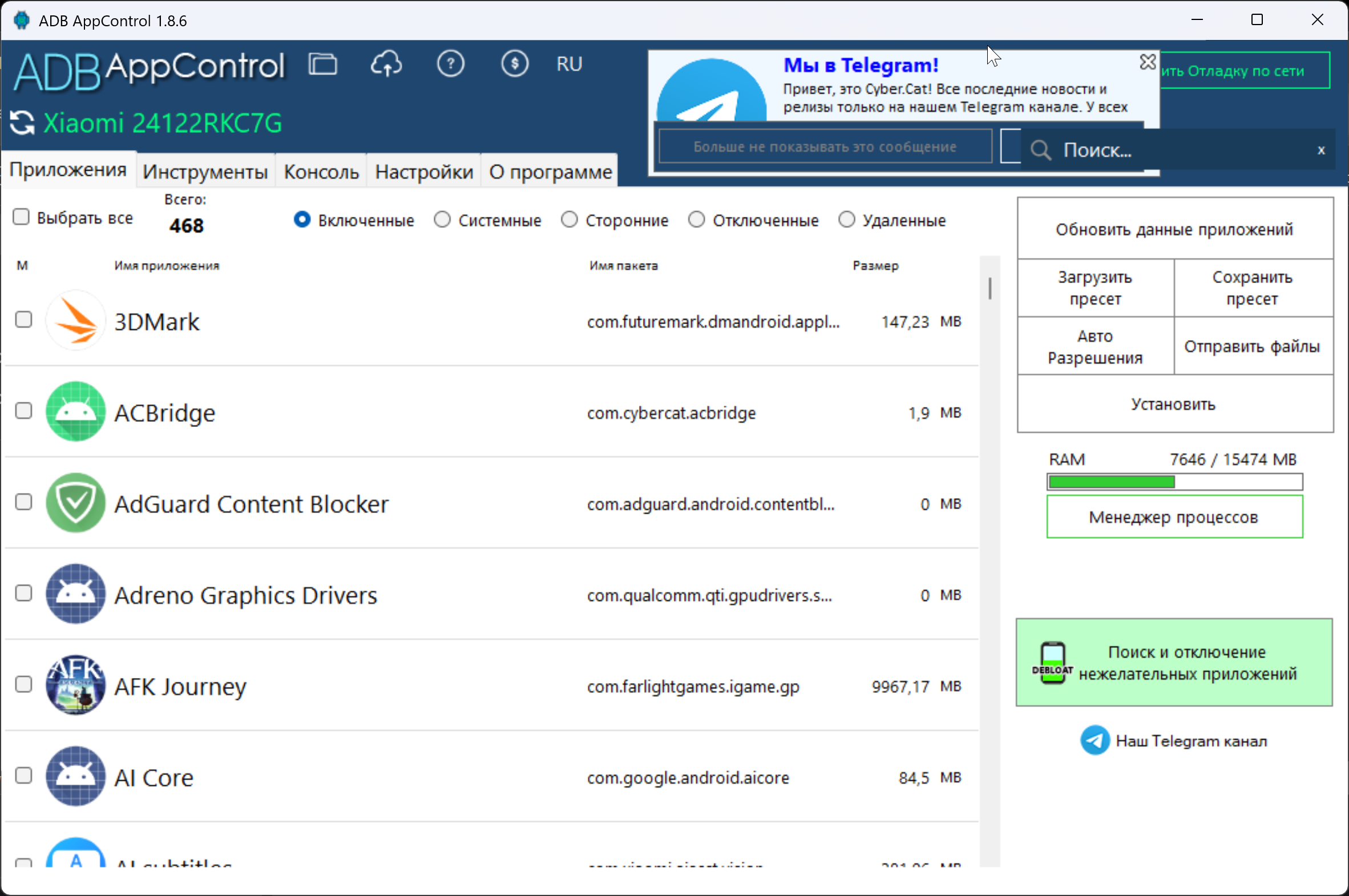Viewport: 1349px width, 896px height.
Task: Check the AI Core checkbox
Action: tap(23, 776)
